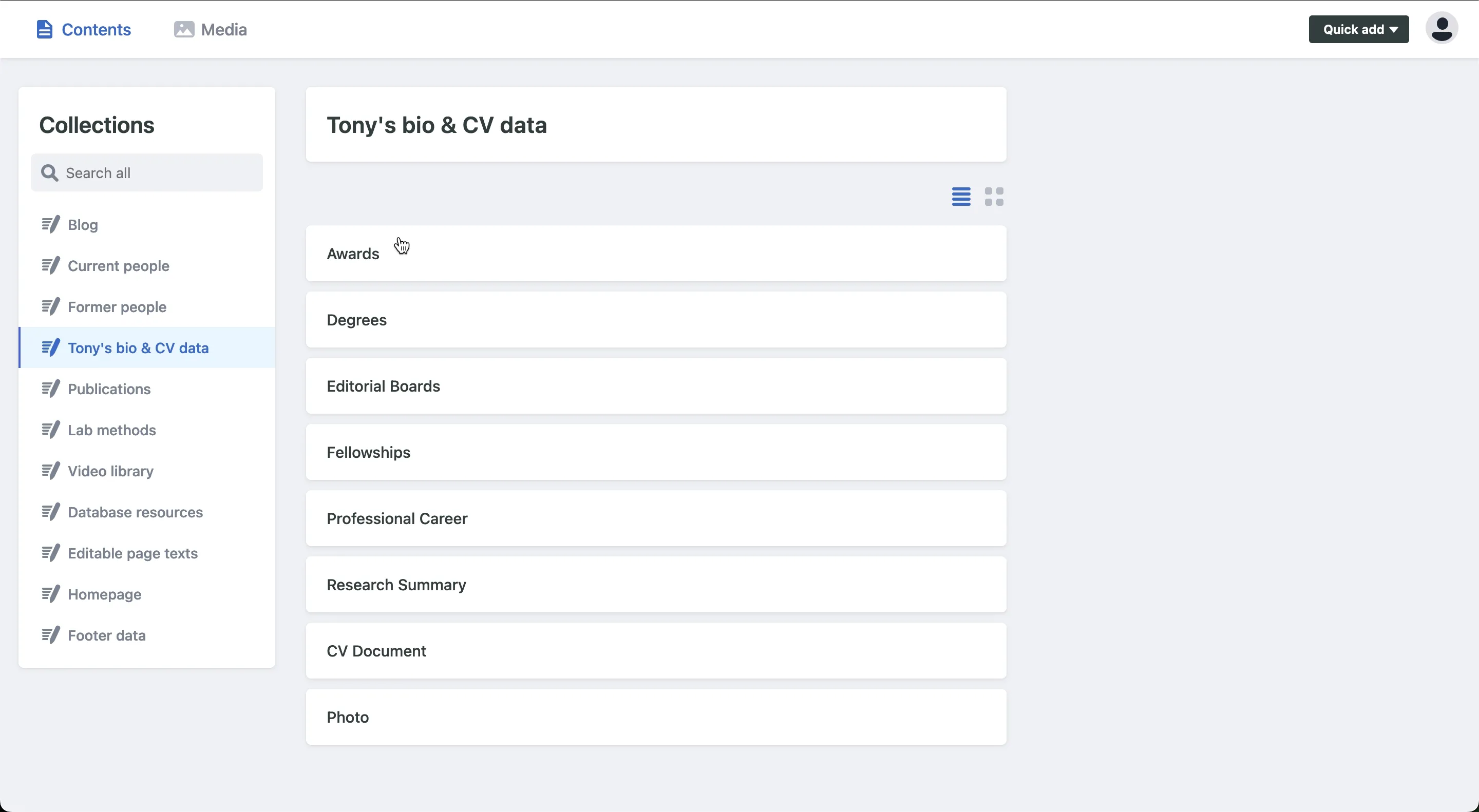Click the list view icon
1479x812 pixels.
pyautogui.click(x=961, y=196)
